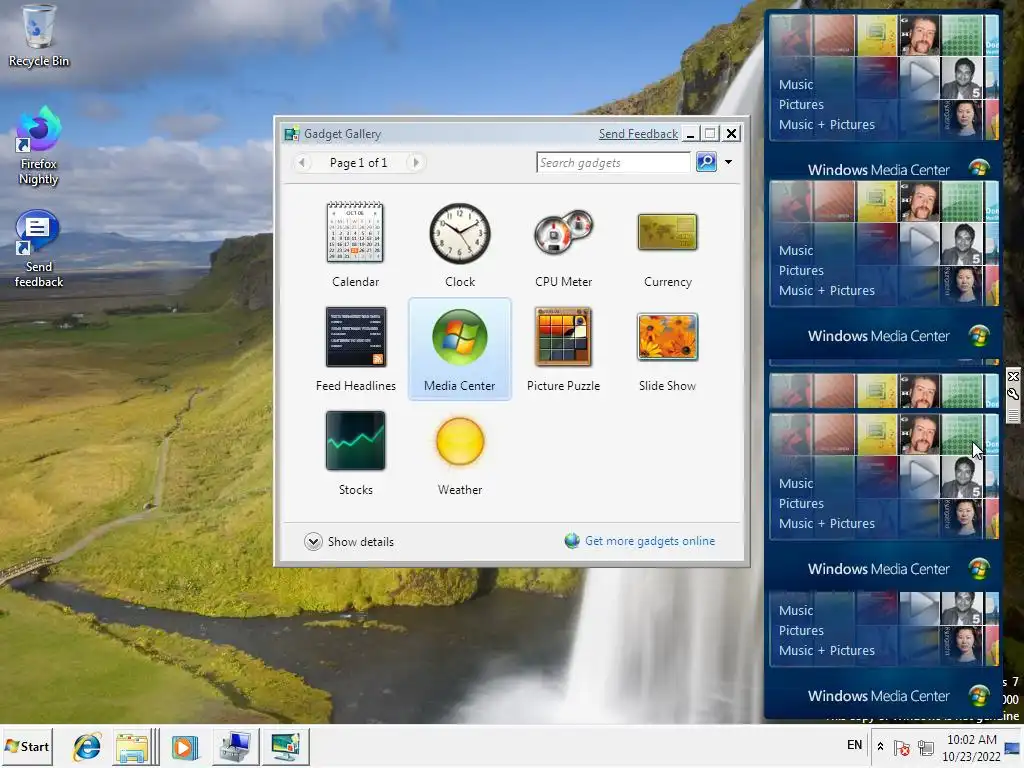Select the Clock gadget icon

tap(460, 233)
